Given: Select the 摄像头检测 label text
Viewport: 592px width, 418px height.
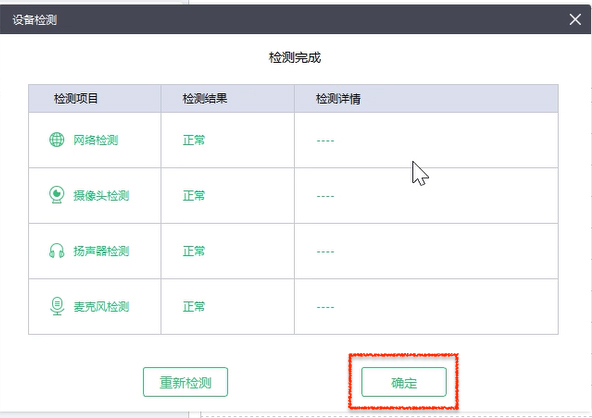Looking at the screenshot, I should [101, 196].
